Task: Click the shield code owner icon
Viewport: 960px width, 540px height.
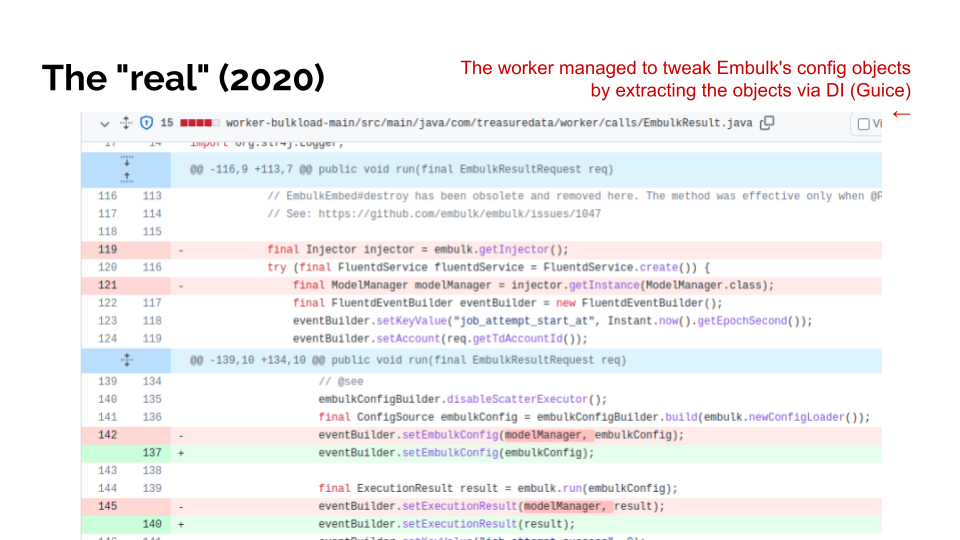Action: [146, 123]
